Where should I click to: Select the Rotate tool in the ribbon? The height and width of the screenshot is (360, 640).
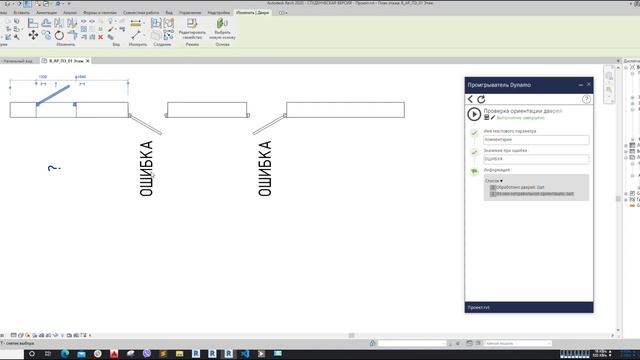tap(59, 35)
